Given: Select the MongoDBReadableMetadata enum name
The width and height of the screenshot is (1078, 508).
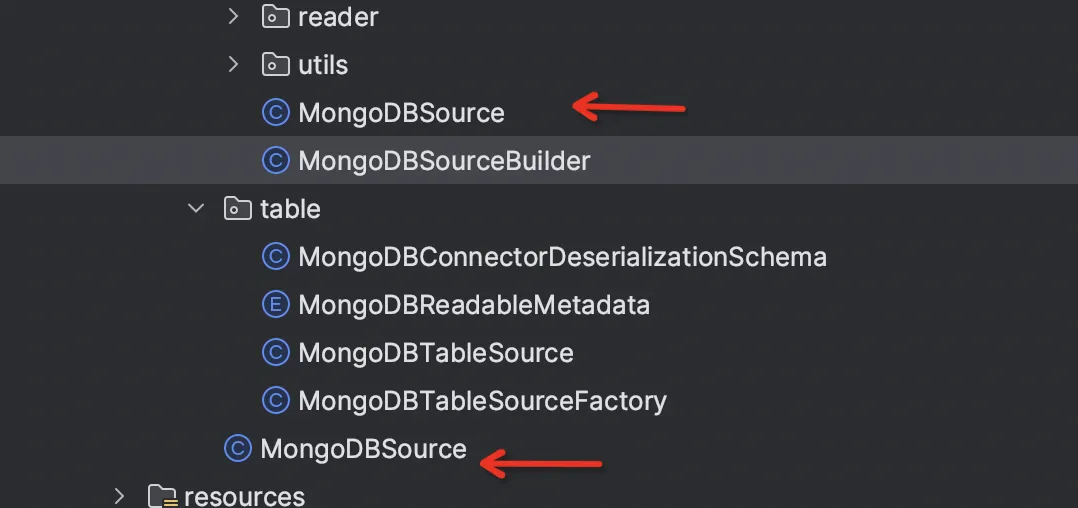Looking at the screenshot, I should click(x=474, y=304).
